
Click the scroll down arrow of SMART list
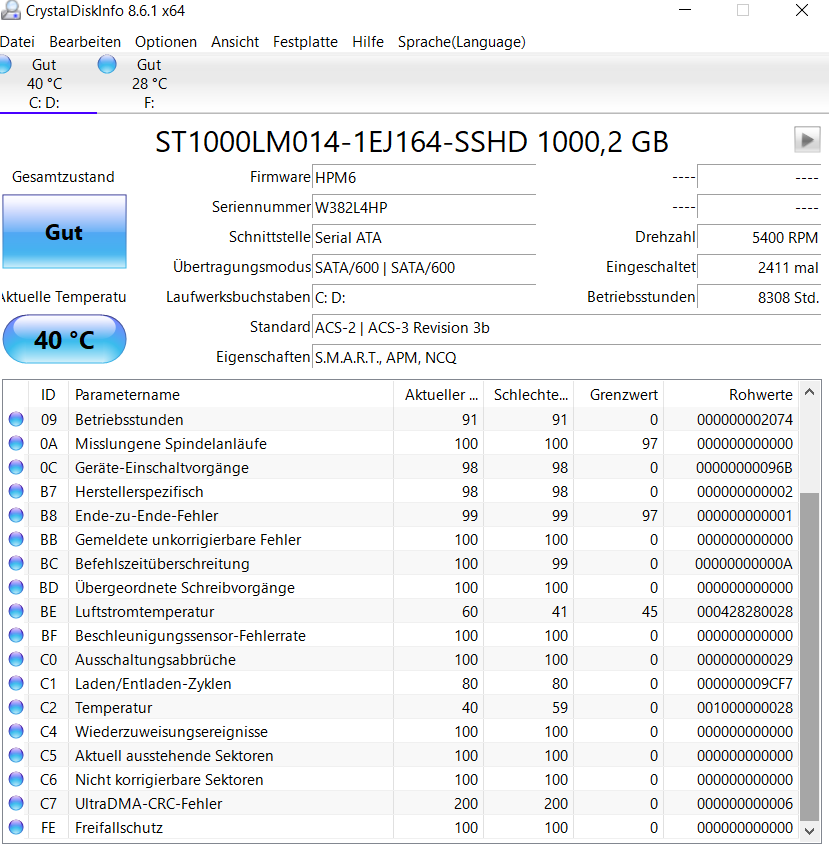click(x=809, y=831)
